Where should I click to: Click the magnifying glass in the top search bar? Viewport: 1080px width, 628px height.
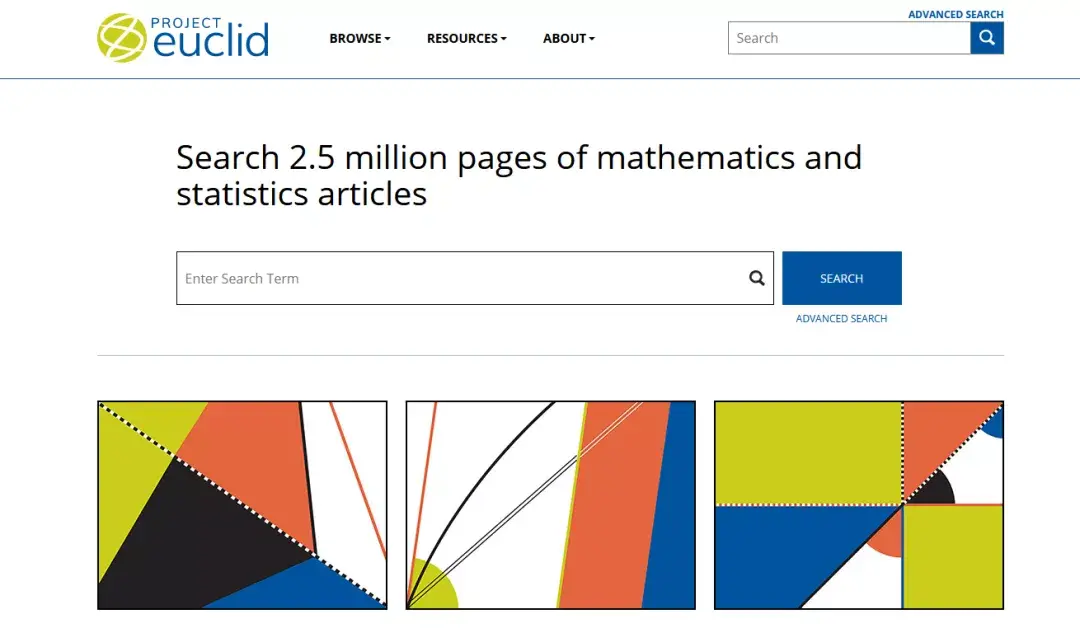pyautogui.click(x=987, y=38)
